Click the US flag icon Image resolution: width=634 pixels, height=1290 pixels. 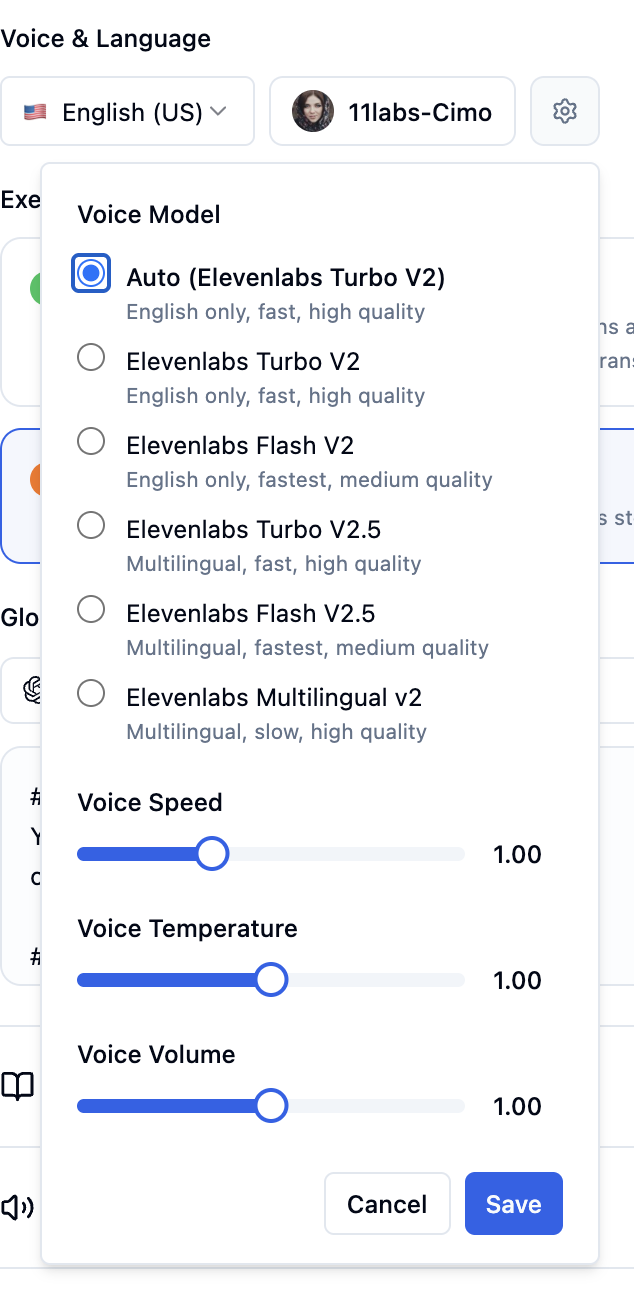coord(33,111)
